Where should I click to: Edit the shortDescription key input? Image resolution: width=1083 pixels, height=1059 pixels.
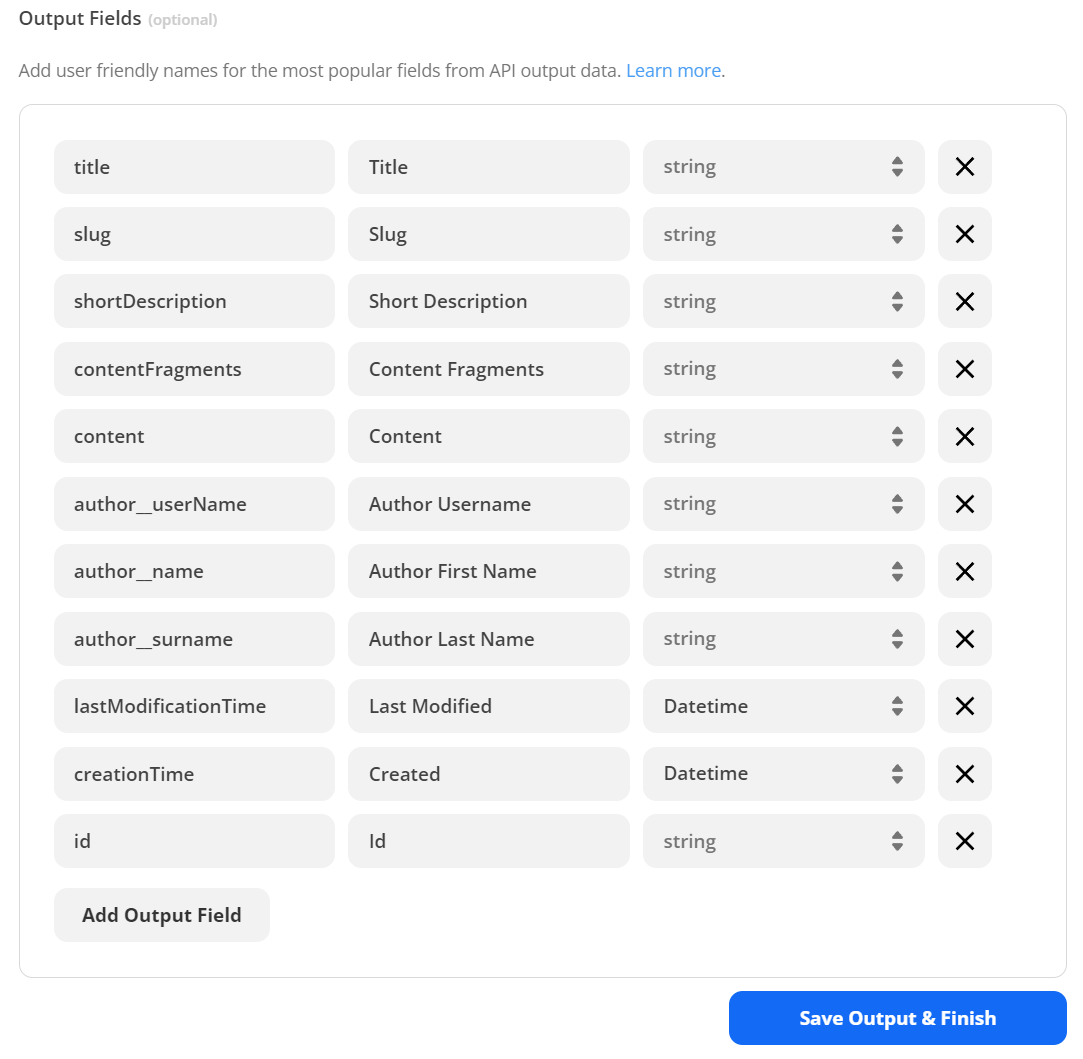pyautogui.click(x=194, y=301)
